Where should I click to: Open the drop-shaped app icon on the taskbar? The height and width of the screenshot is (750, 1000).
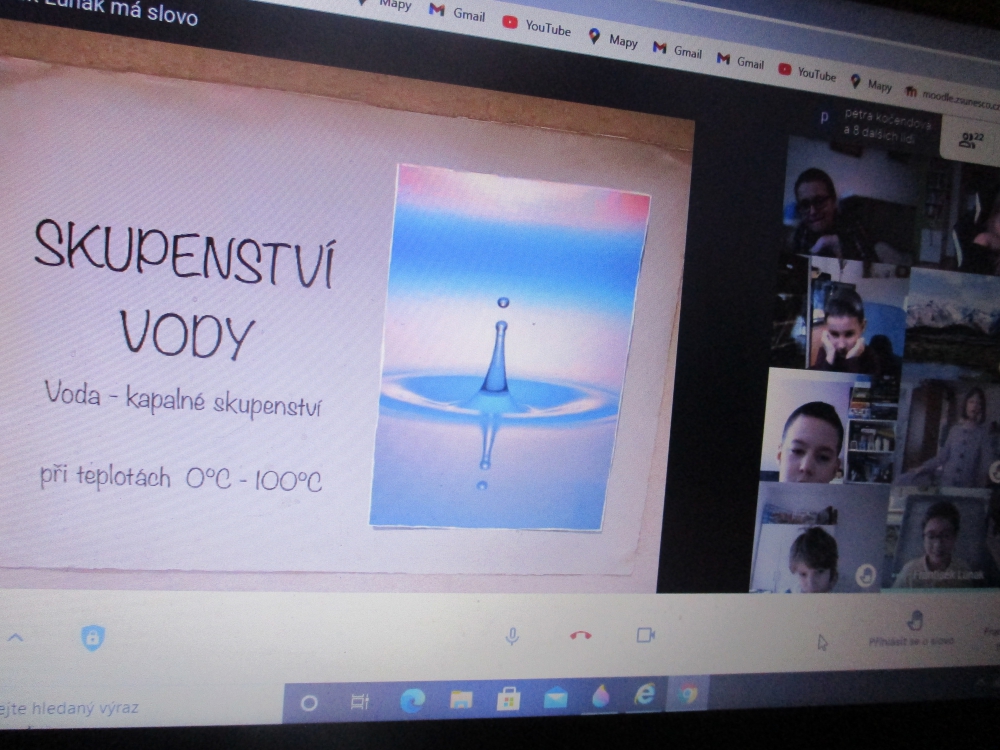point(601,696)
